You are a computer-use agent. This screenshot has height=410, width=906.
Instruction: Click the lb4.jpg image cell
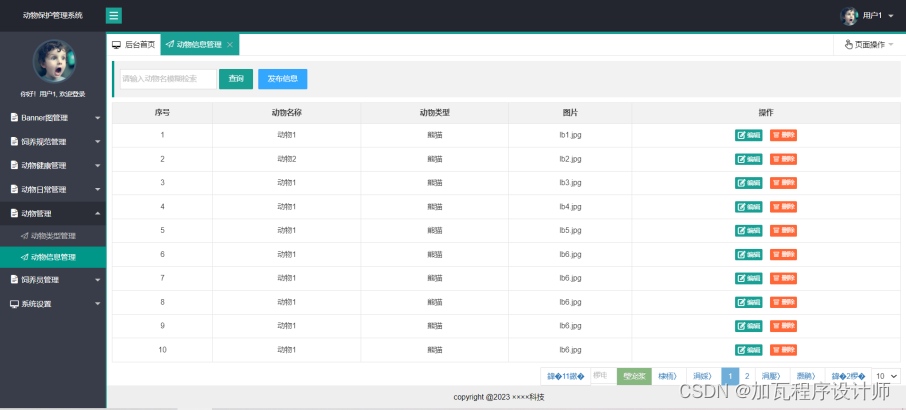pos(570,207)
